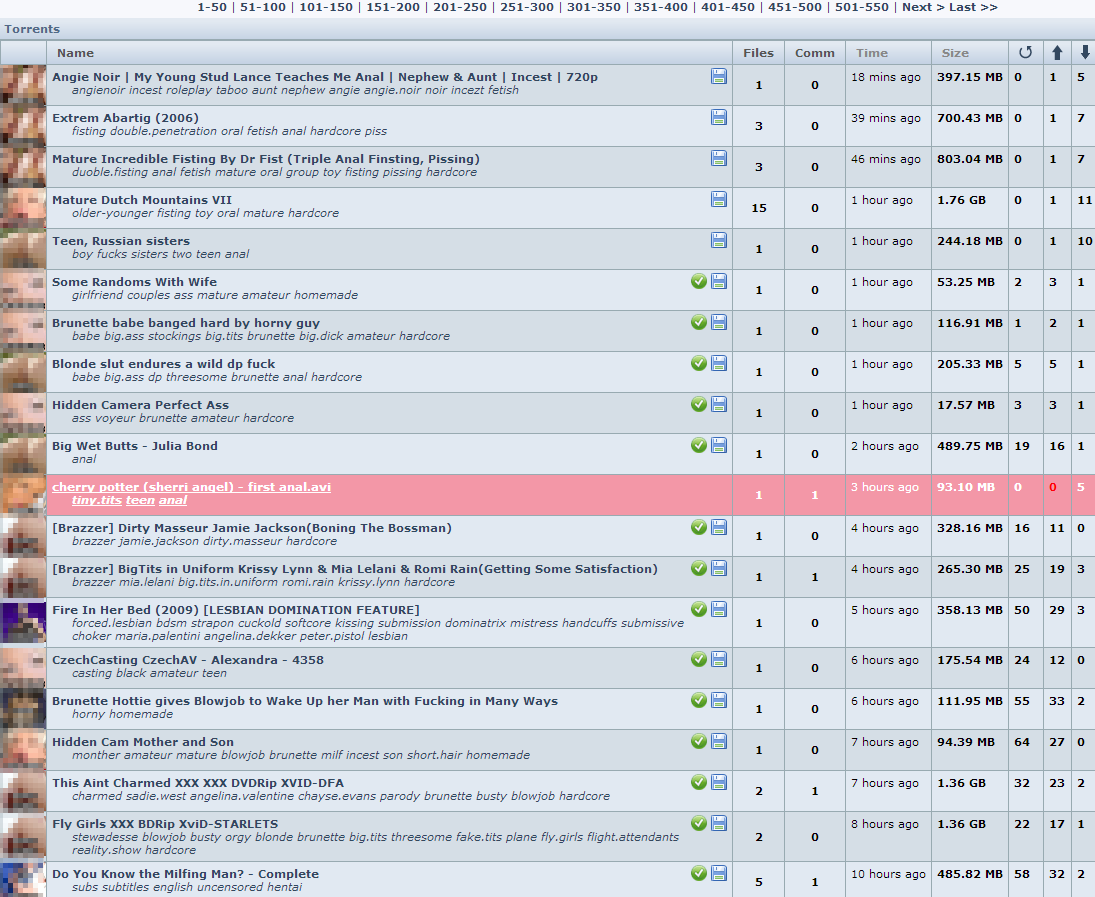Jump to results 101-150

[325, 7]
